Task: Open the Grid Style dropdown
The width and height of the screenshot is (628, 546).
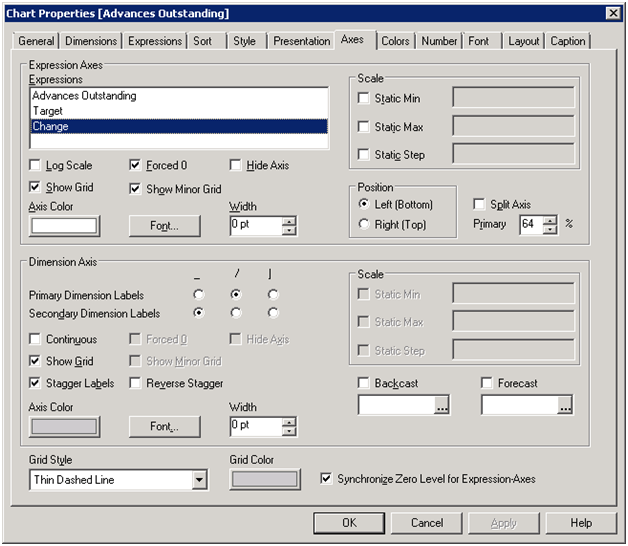Action: click(199, 480)
